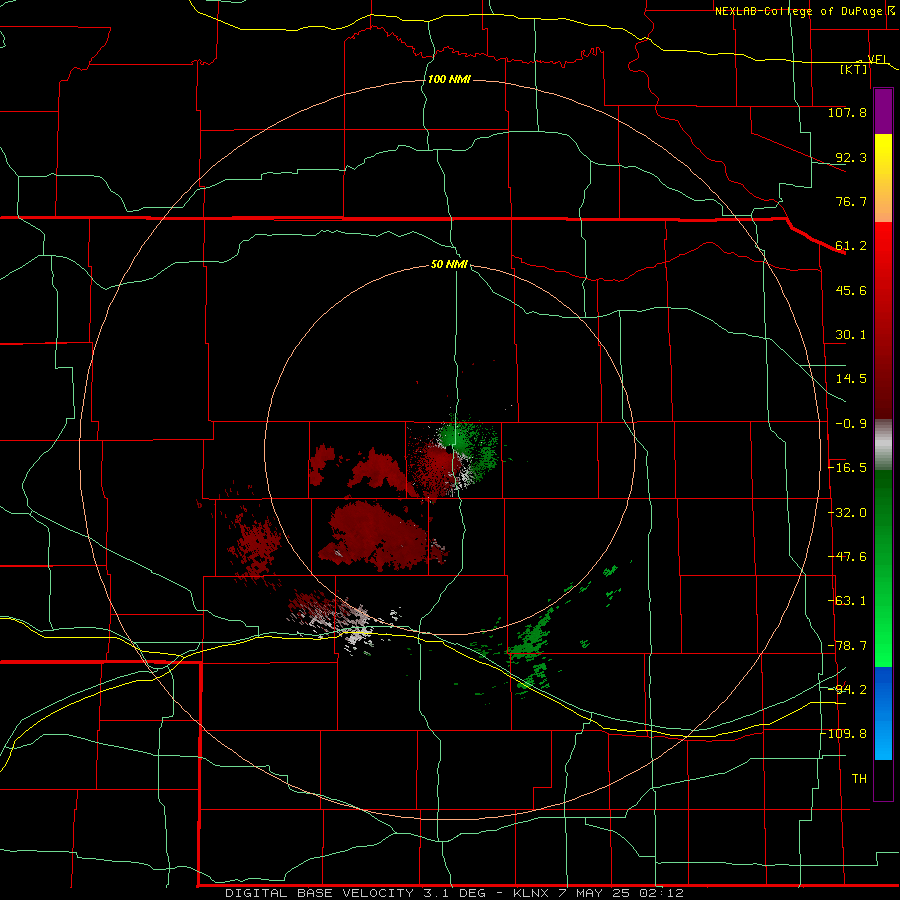Click the -16.5 scale value

click(847, 468)
